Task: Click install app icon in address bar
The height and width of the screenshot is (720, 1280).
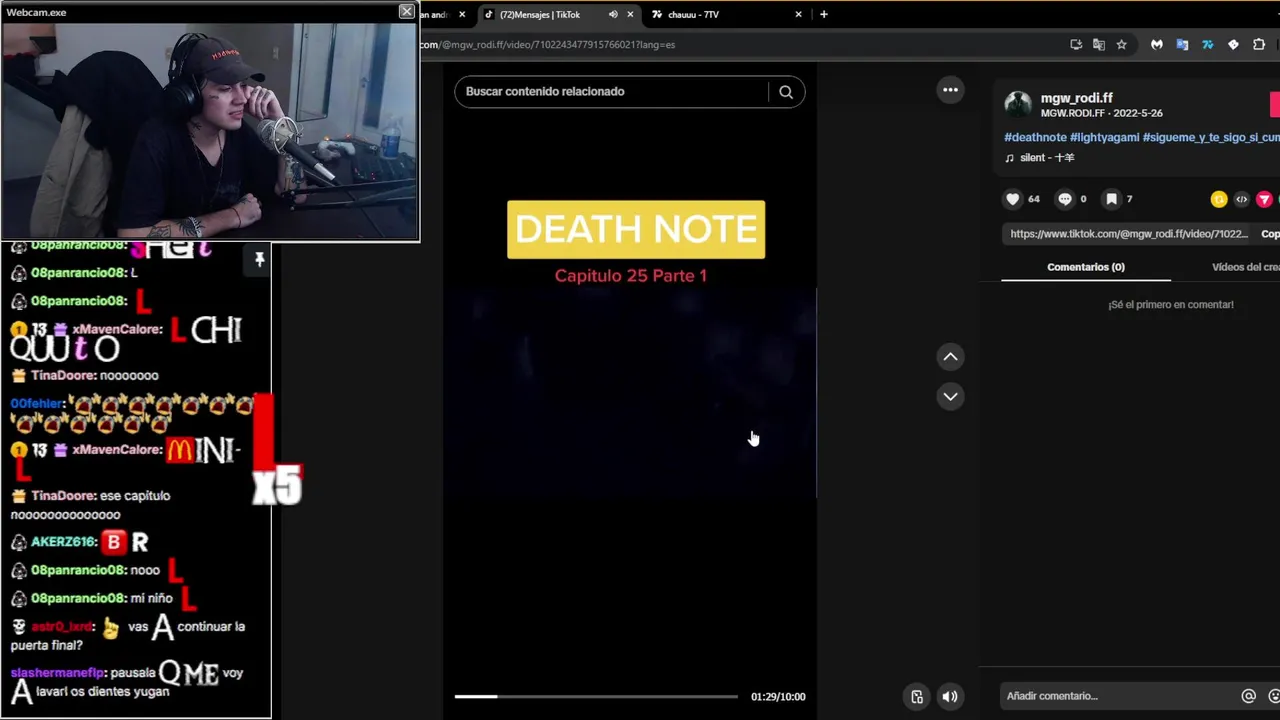Action: tap(1076, 44)
